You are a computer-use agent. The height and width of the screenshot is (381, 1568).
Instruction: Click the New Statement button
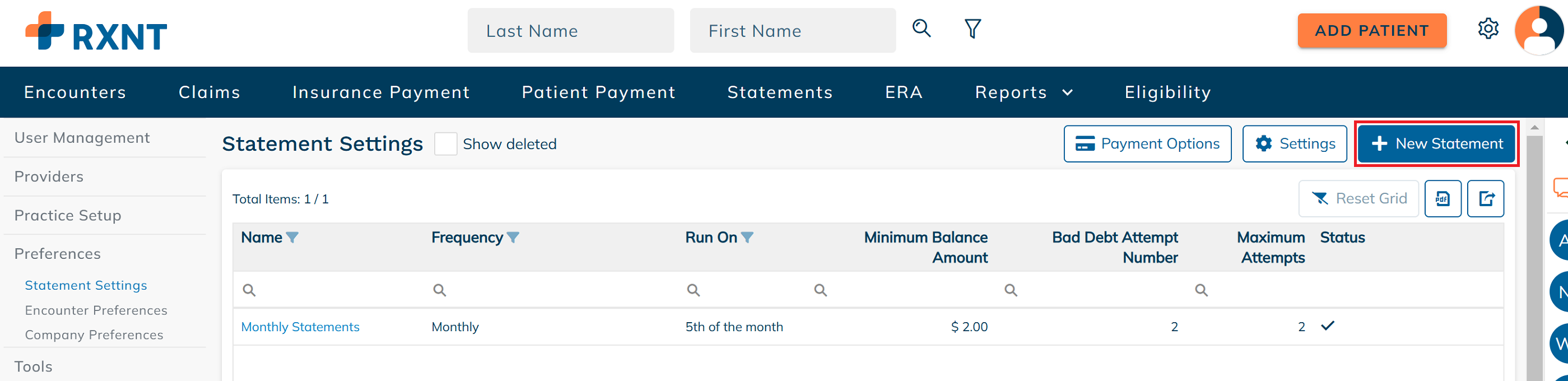point(1436,143)
